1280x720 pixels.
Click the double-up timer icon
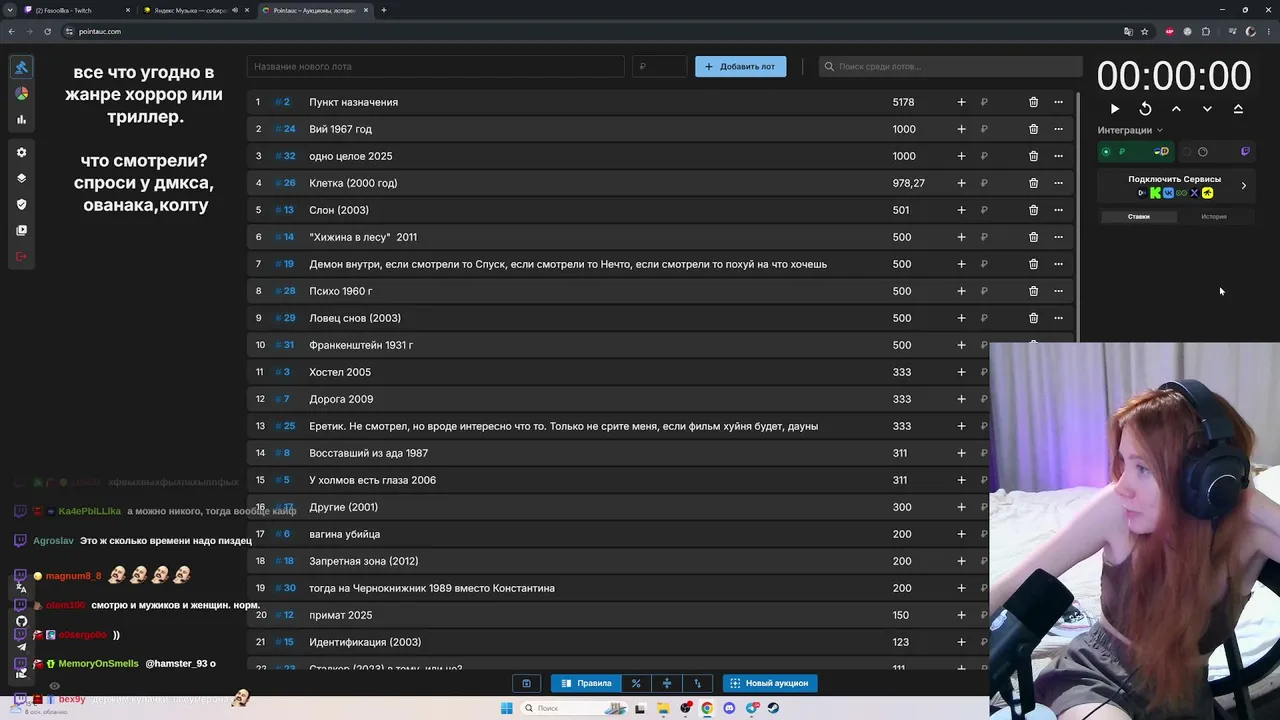click(x=1238, y=109)
